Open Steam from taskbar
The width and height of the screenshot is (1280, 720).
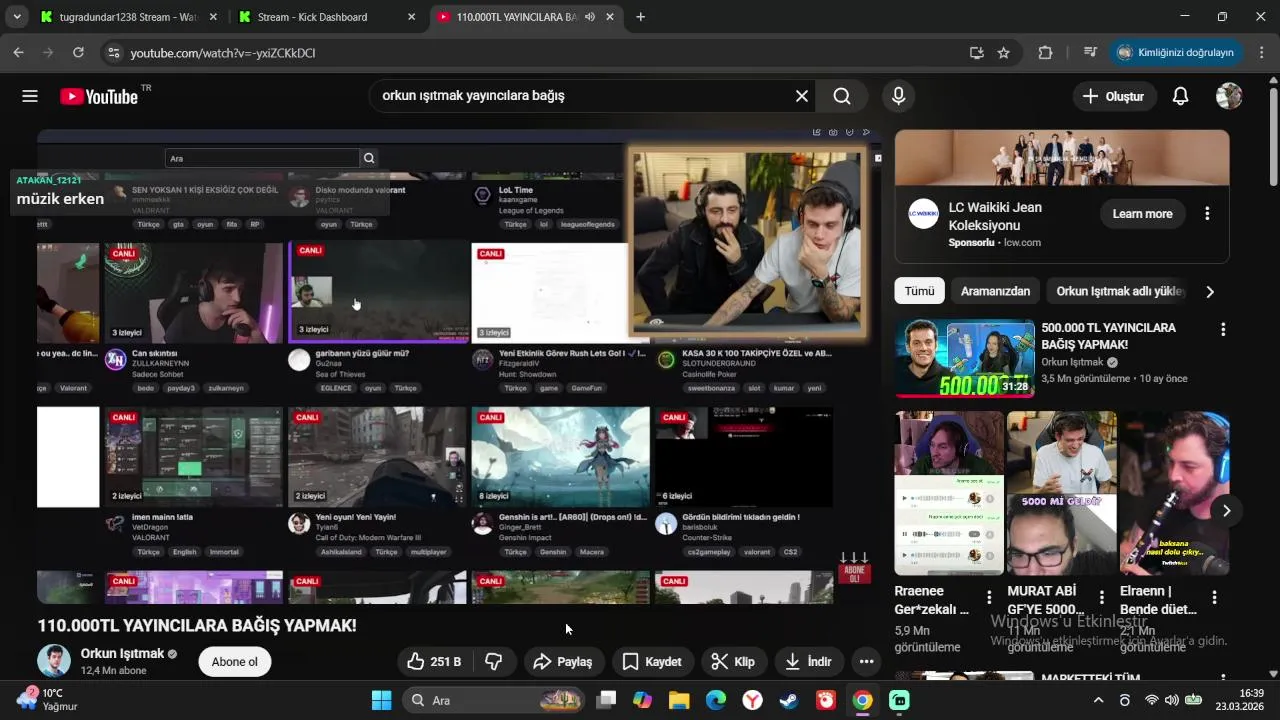(789, 700)
